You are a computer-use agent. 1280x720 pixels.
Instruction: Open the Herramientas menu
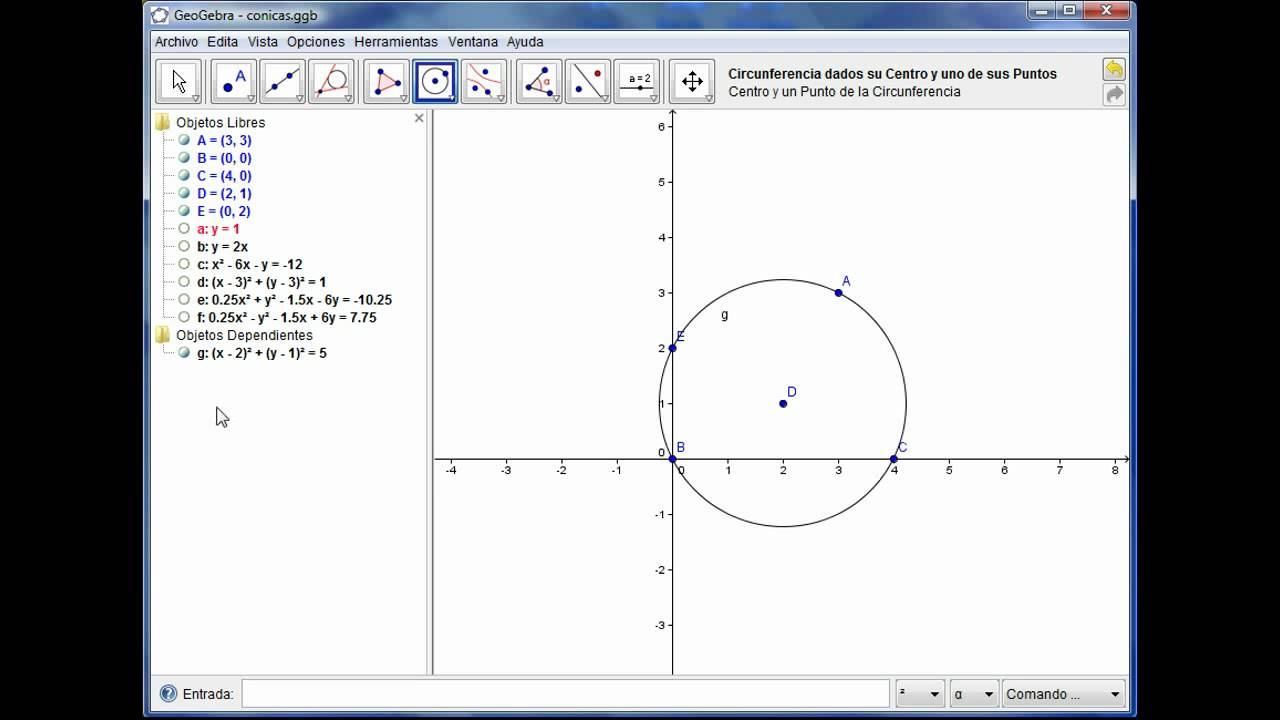coord(396,42)
